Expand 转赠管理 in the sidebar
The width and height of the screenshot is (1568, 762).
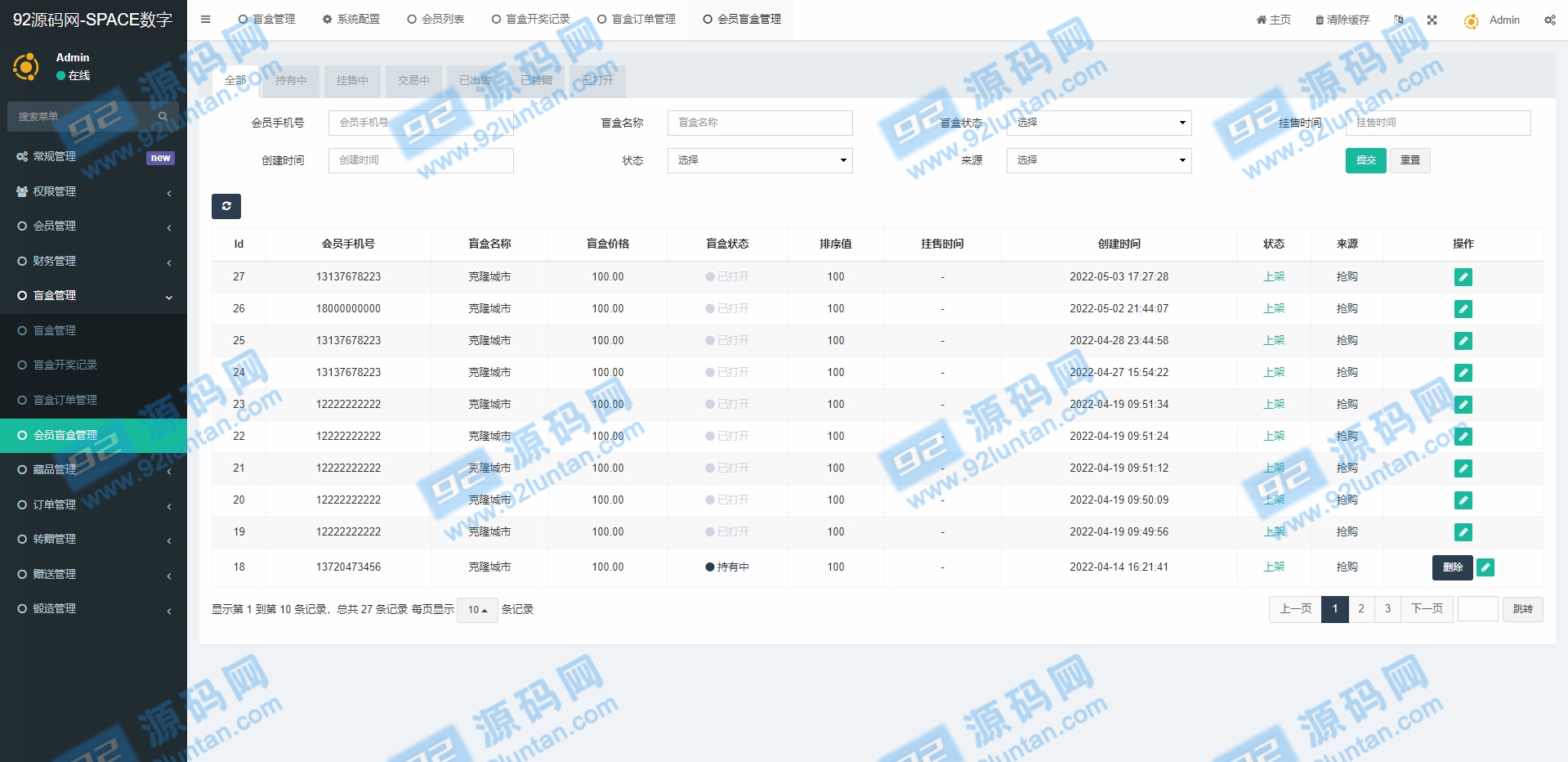(93, 539)
